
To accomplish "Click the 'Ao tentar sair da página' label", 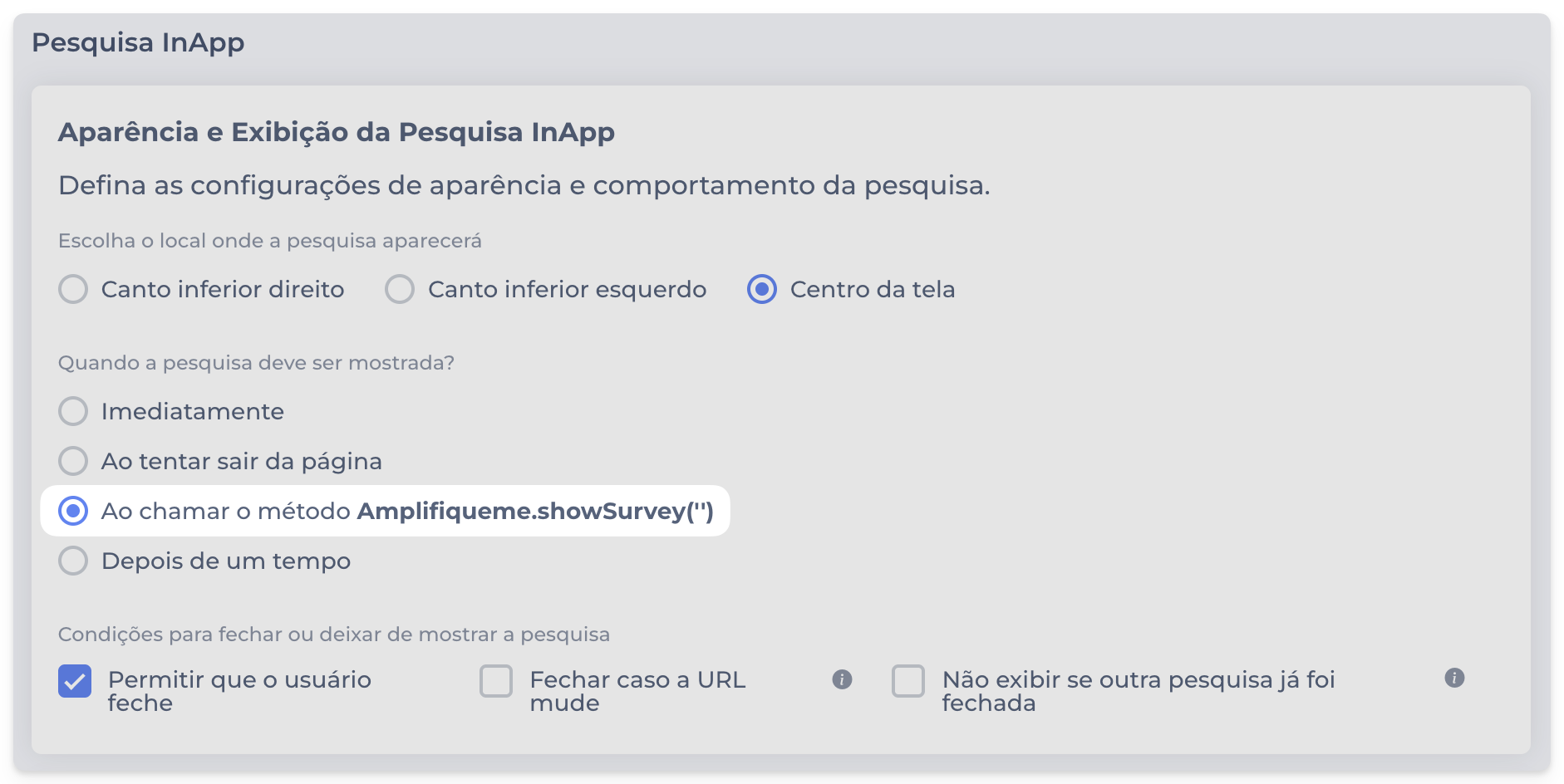I will (x=241, y=461).
